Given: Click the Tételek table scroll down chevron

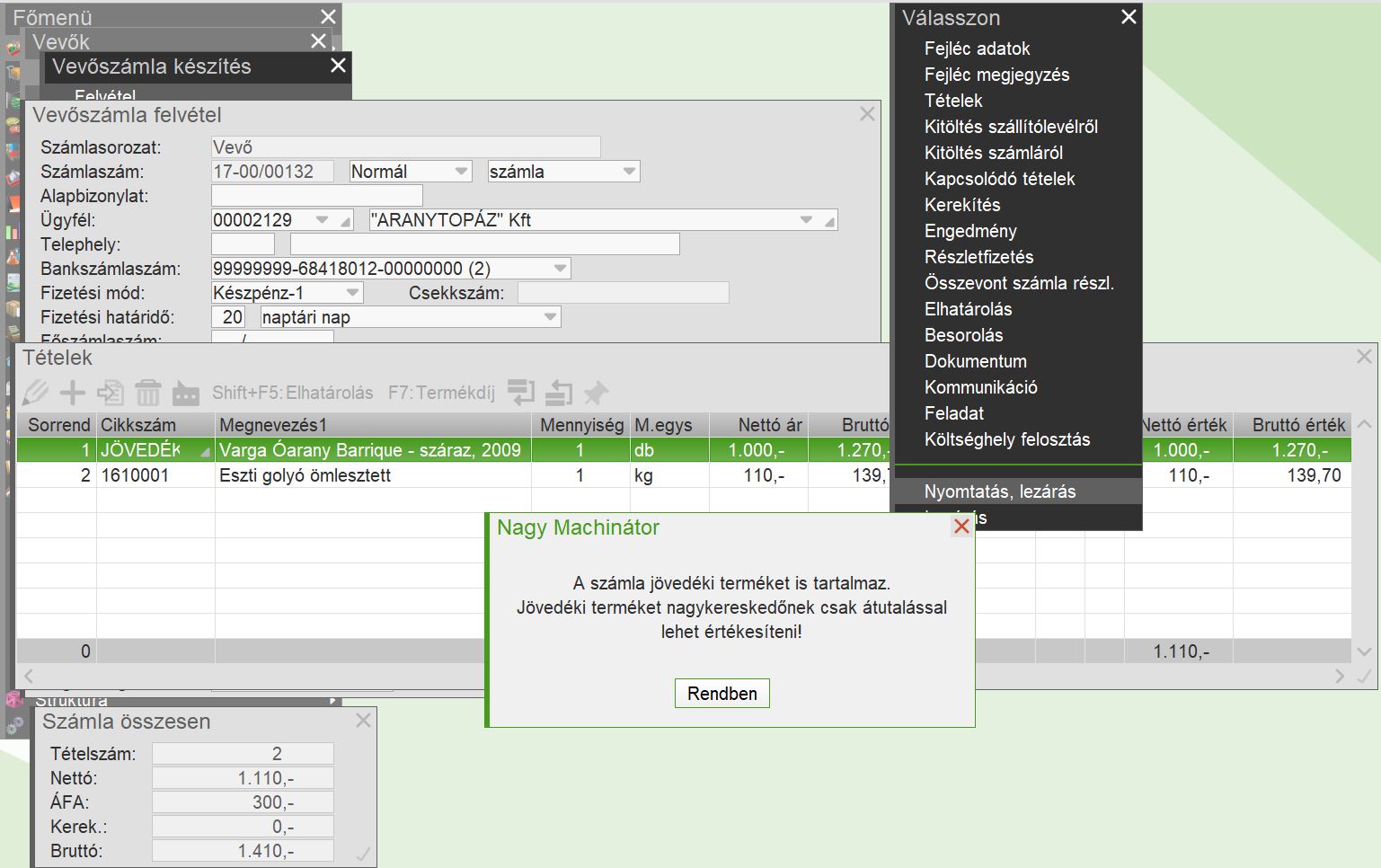Looking at the screenshot, I should pos(1364,651).
